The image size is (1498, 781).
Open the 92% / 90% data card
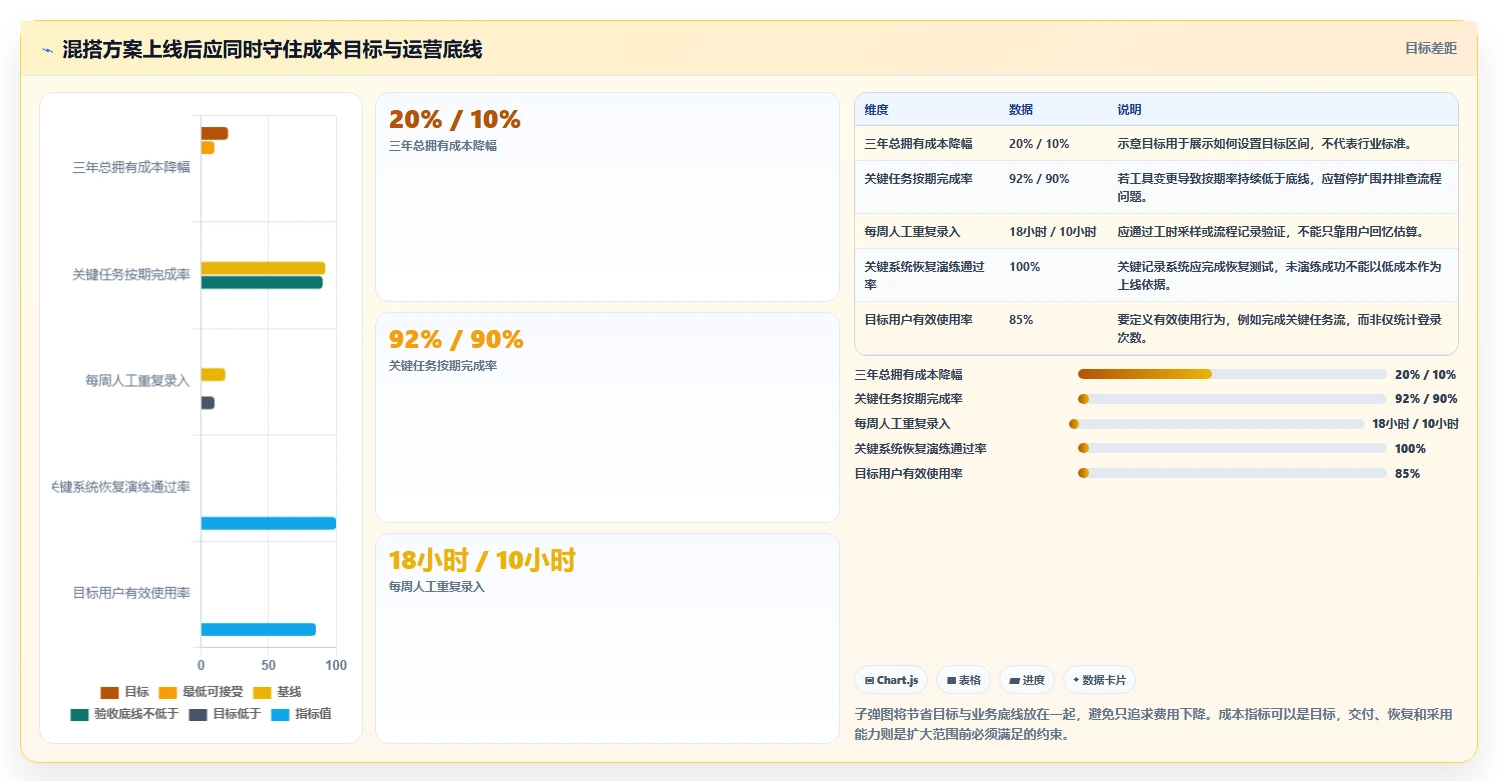(607, 417)
